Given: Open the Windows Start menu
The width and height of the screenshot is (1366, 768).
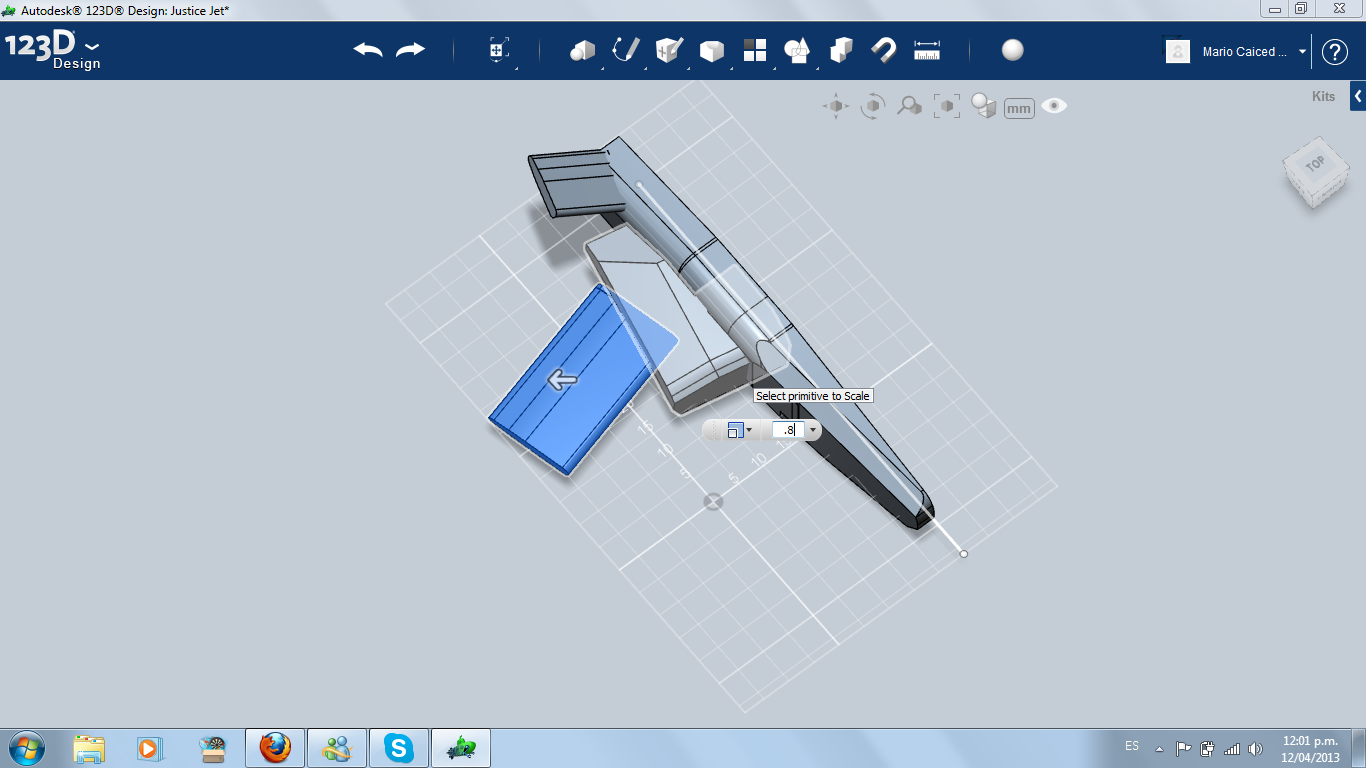Looking at the screenshot, I should pos(25,748).
